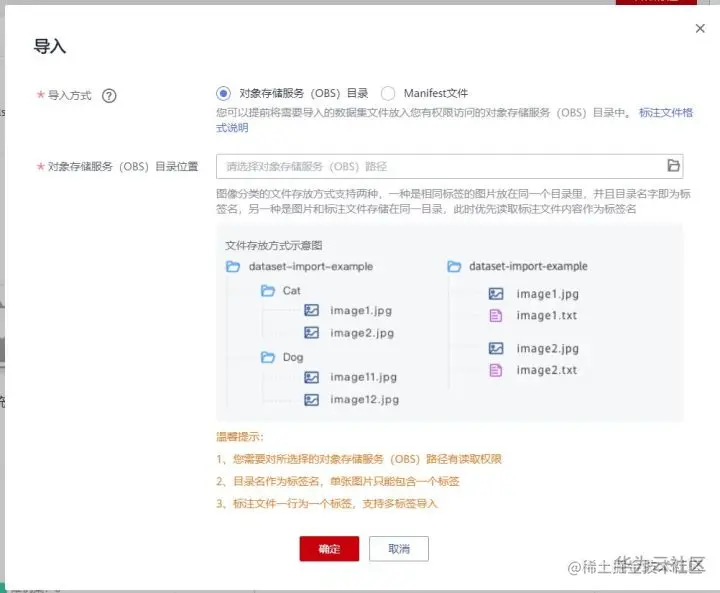Click tip 3 about 支持多标签导入
The image size is (720, 593).
(327, 504)
